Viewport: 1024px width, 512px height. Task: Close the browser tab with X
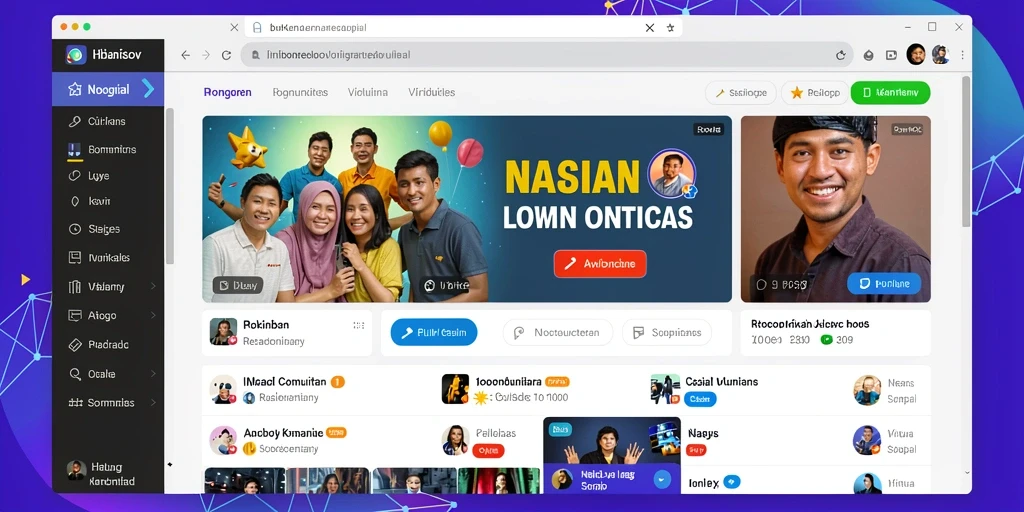650,27
